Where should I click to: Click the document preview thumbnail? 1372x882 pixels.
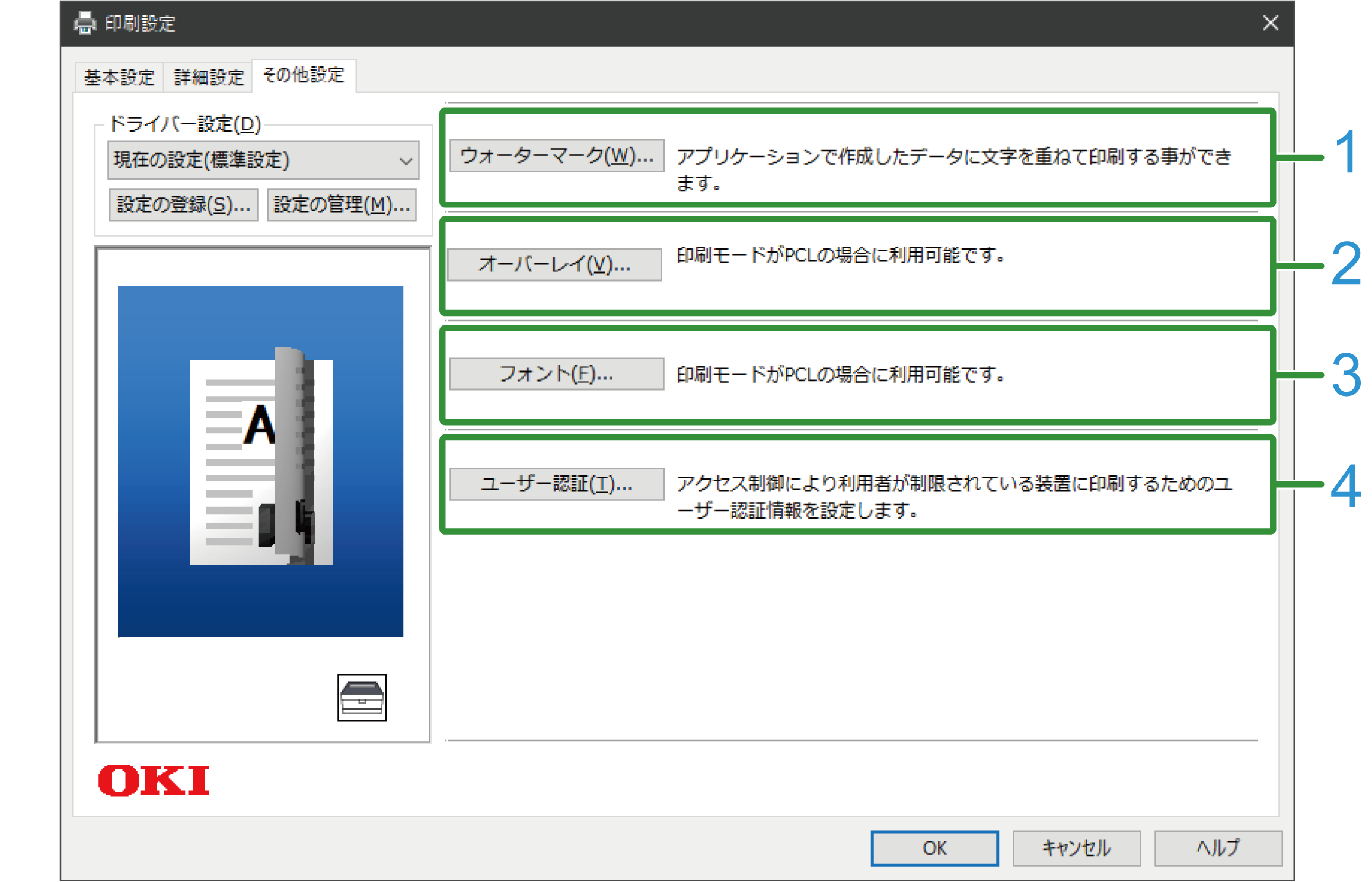pyautogui.click(x=260, y=461)
